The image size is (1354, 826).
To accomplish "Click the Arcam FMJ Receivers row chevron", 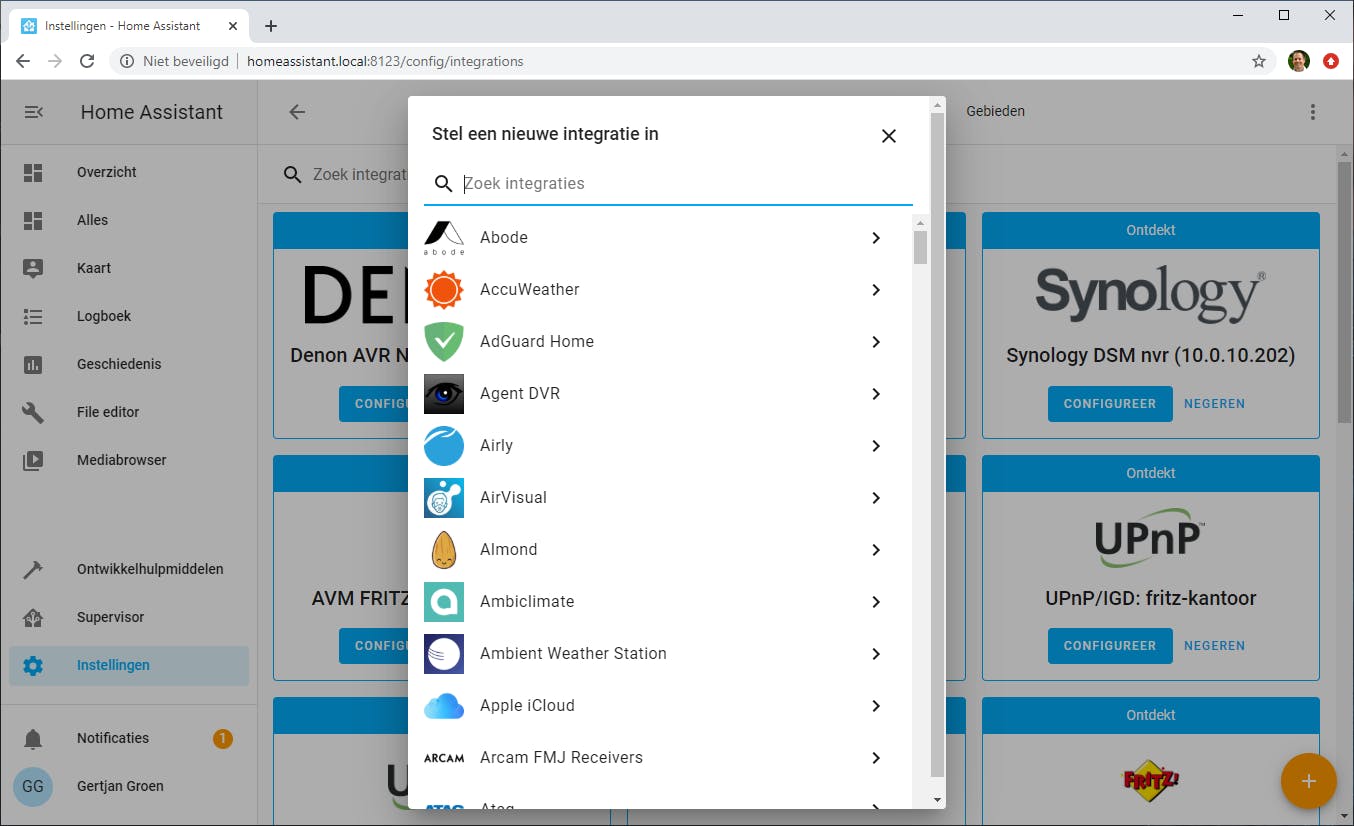I will pos(876,758).
